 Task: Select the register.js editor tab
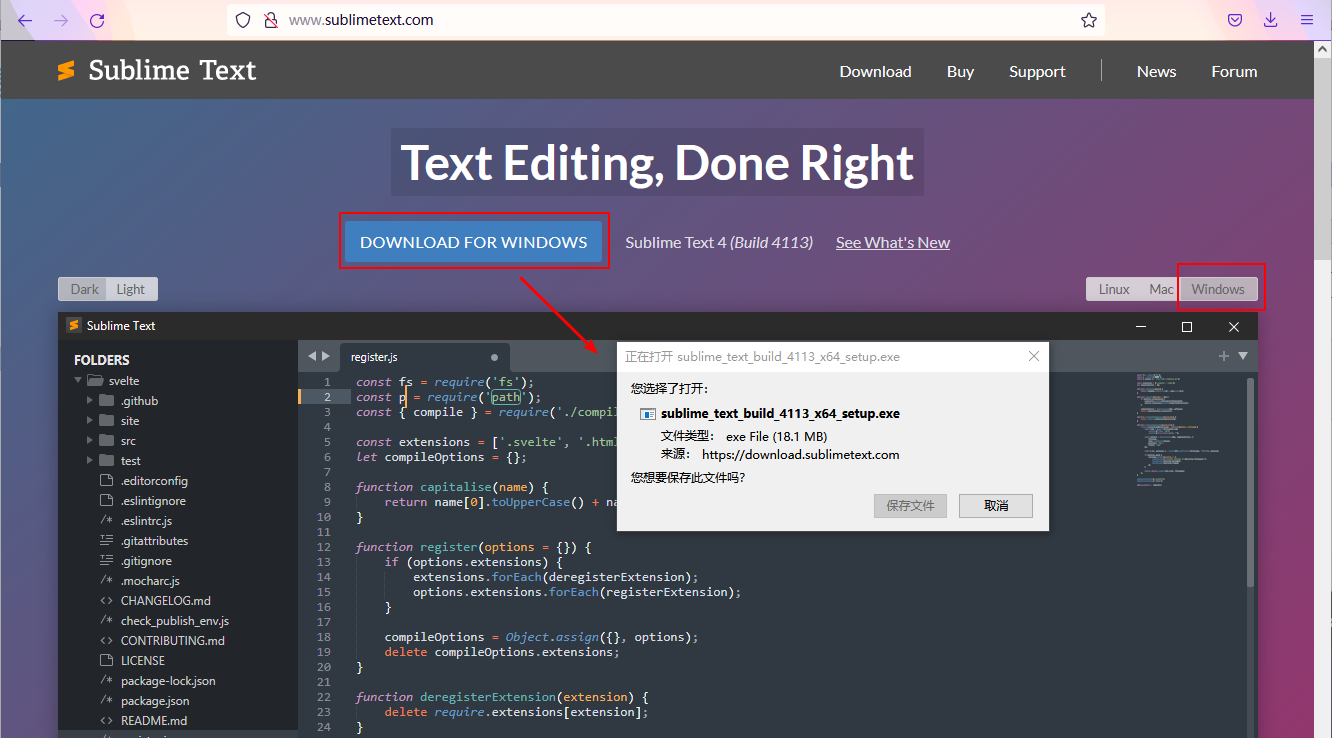[x=423, y=357]
